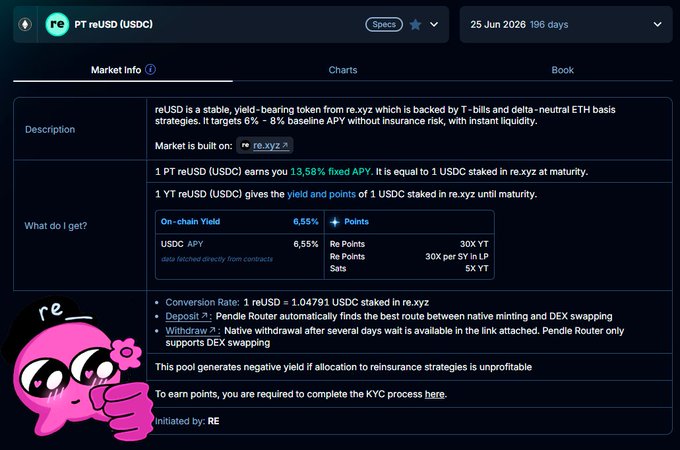Click the Sats row label
Viewport: 680px width, 450px height.
pyautogui.click(x=338, y=268)
